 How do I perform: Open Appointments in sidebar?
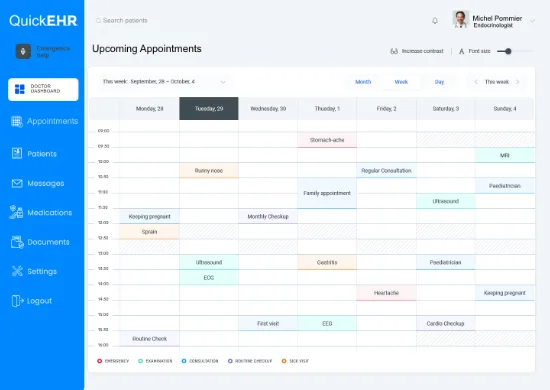pyautogui.click(x=44, y=121)
